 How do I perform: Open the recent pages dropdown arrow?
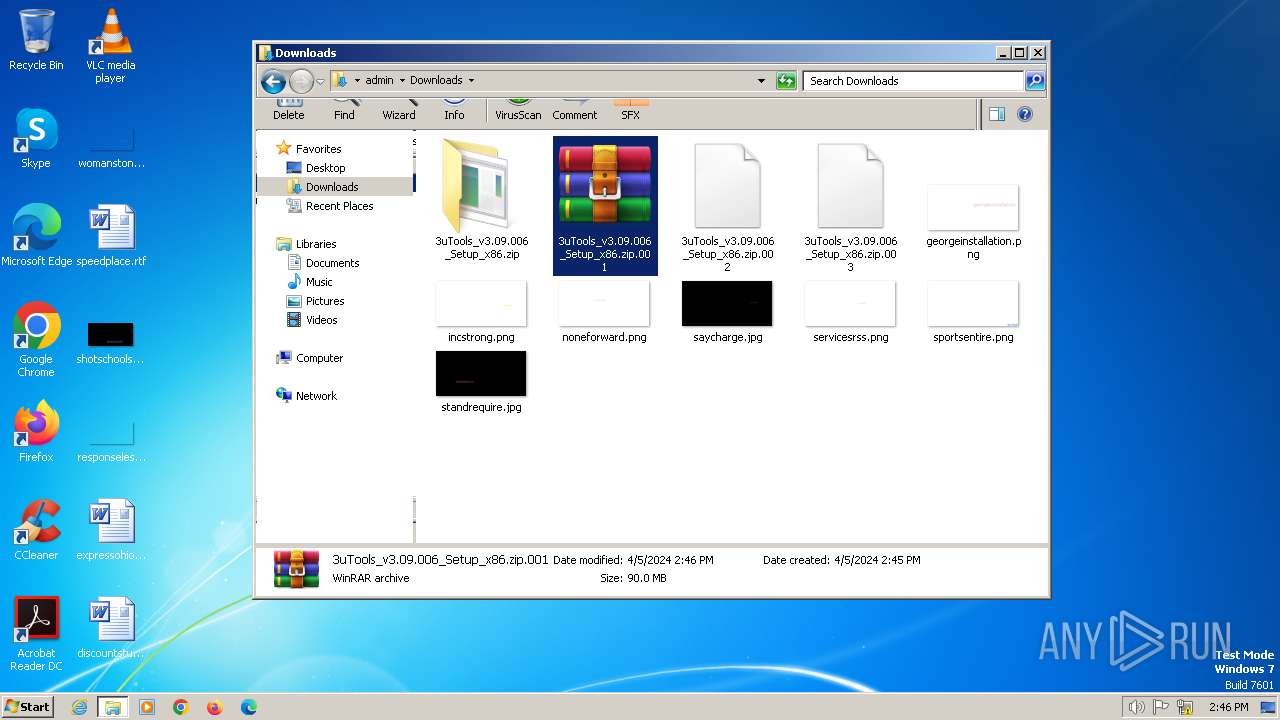pos(320,81)
